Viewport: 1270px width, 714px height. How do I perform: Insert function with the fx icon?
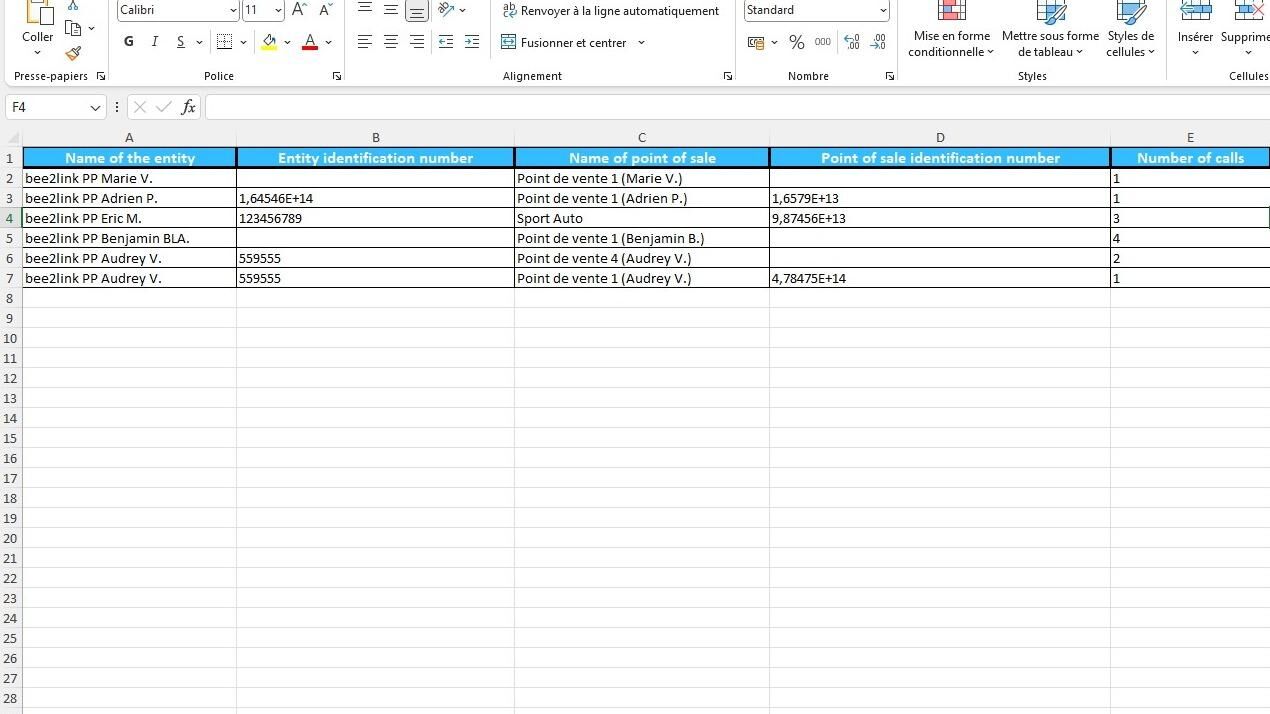[188, 107]
